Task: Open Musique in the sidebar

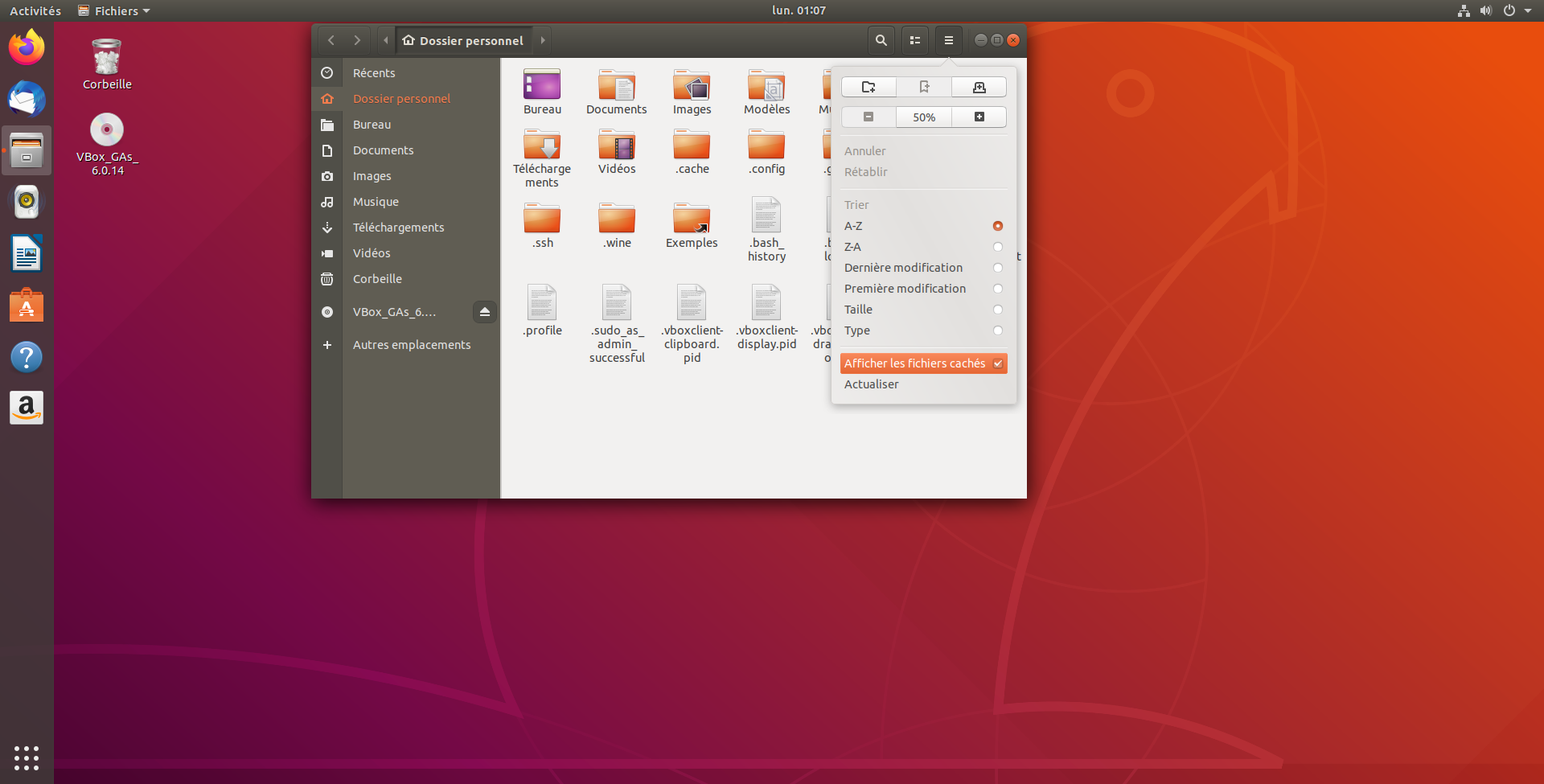Action: pyautogui.click(x=406, y=202)
